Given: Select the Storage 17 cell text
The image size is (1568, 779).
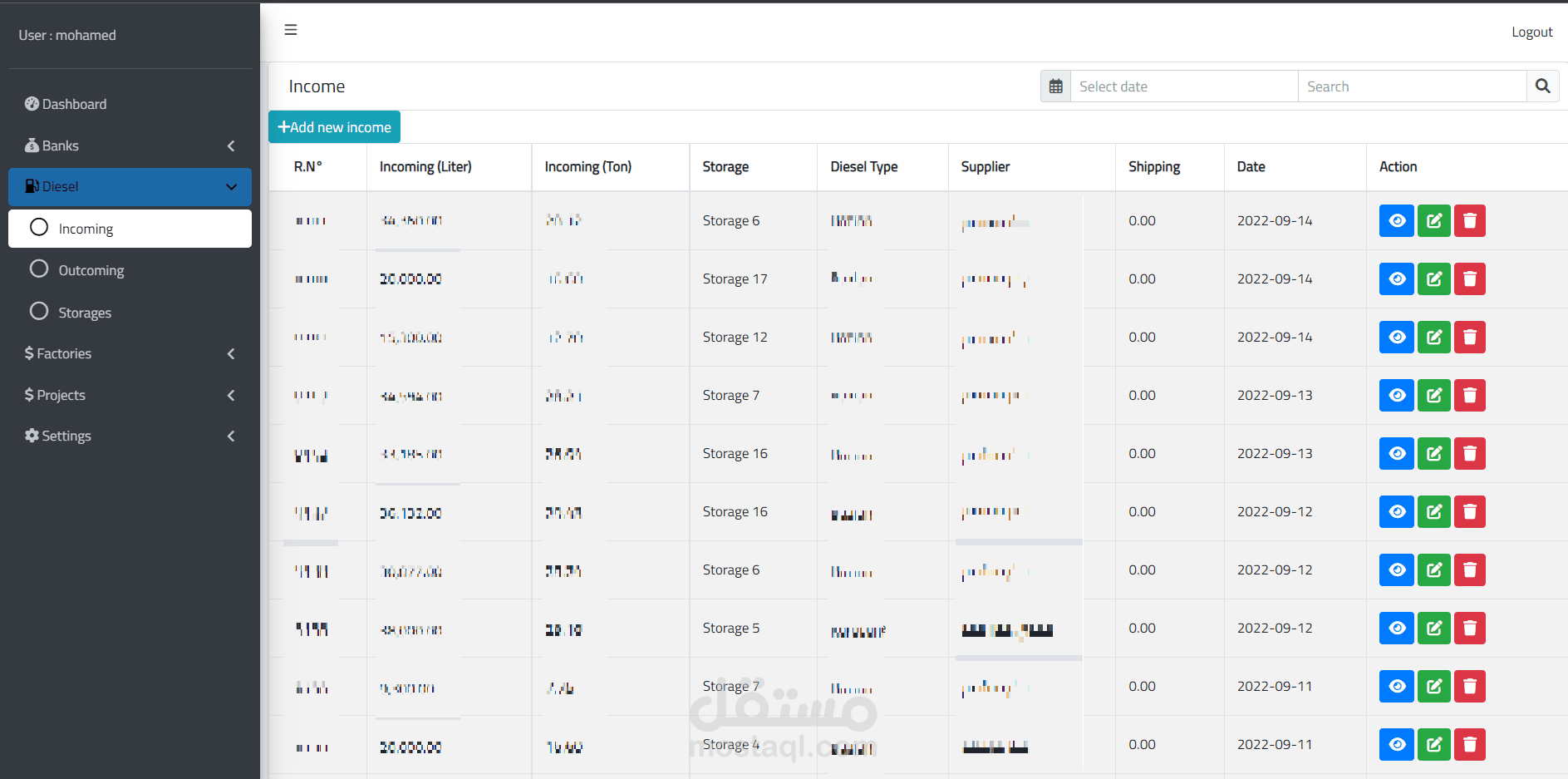Looking at the screenshot, I should coord(735,279).
